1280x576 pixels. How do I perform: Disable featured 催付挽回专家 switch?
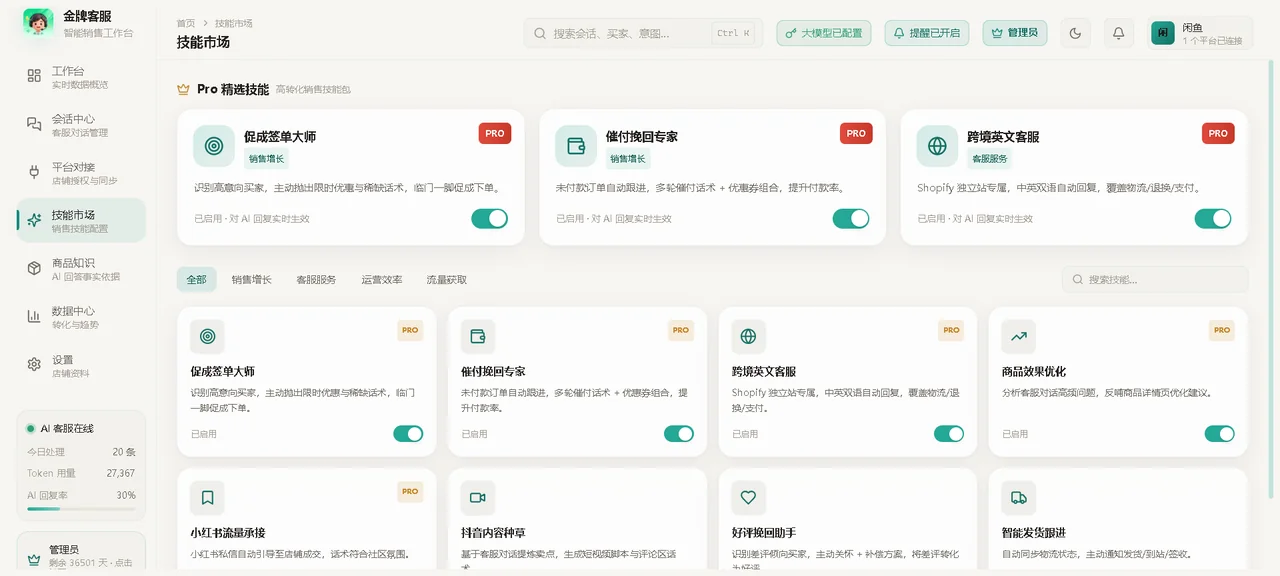(851, 218)
